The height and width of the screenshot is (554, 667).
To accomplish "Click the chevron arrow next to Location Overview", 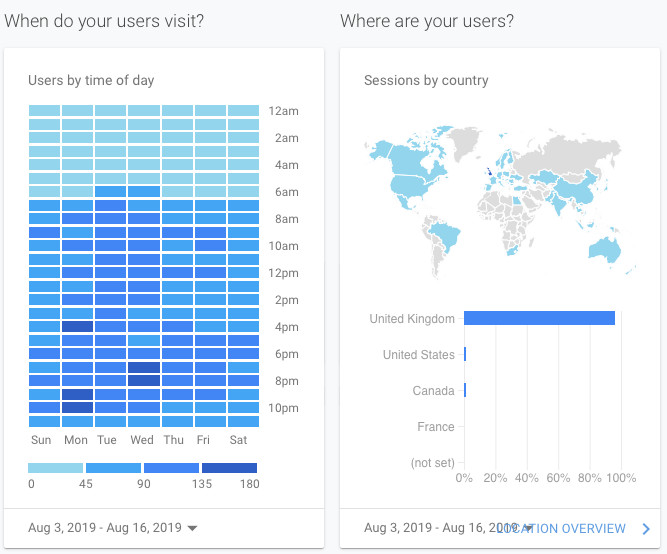I will [x=646, y=528].
